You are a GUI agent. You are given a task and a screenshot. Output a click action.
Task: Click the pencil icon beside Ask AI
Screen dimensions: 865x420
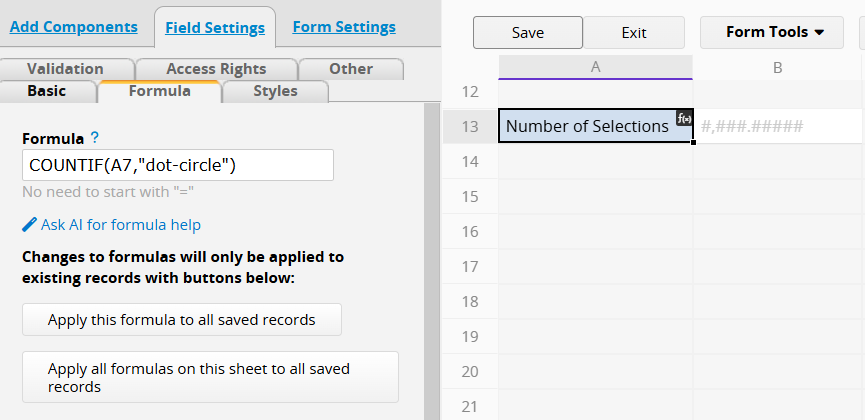[x=29, y=225]
